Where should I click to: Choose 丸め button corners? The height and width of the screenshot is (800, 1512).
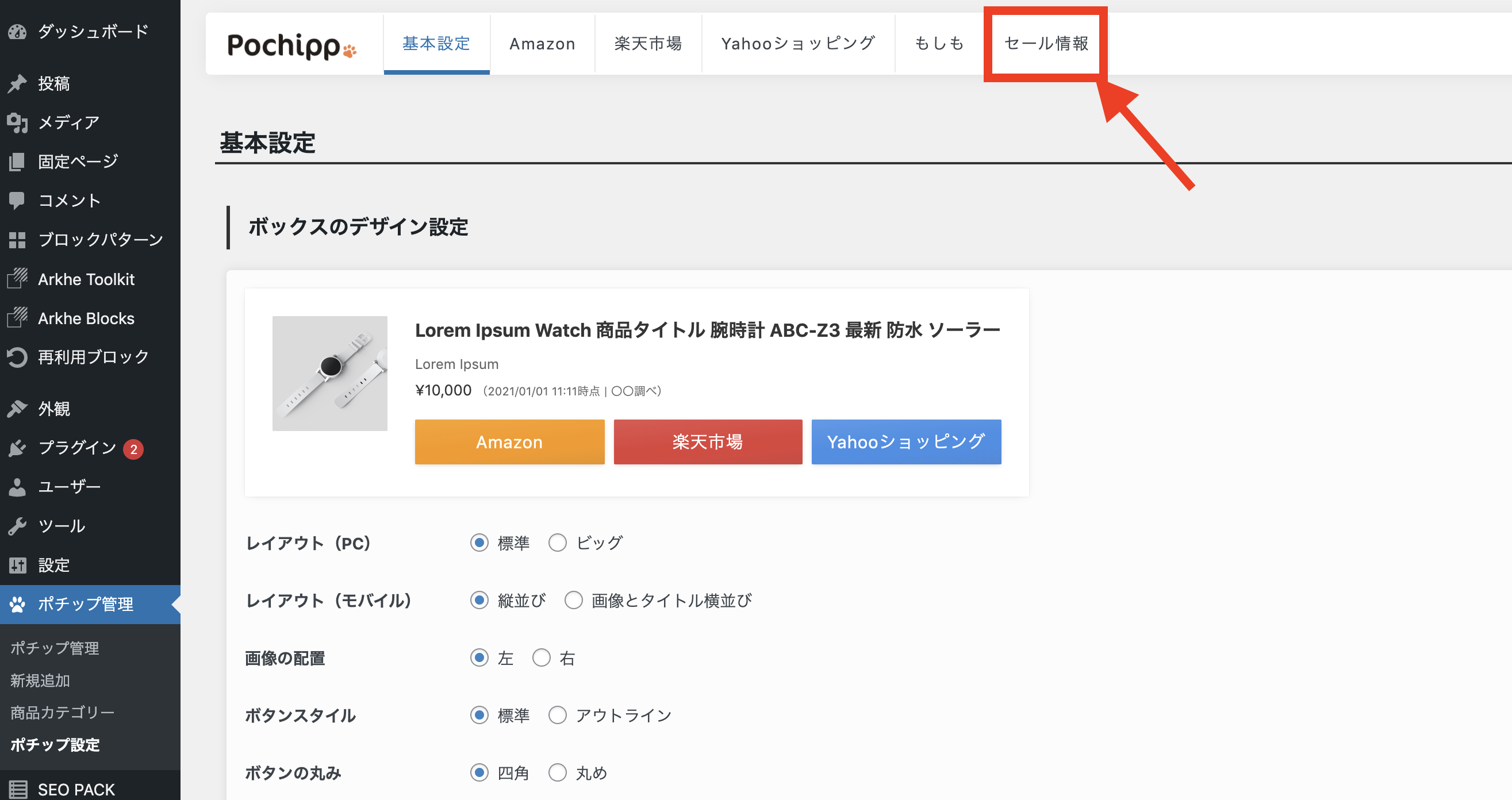pos(558,772)
